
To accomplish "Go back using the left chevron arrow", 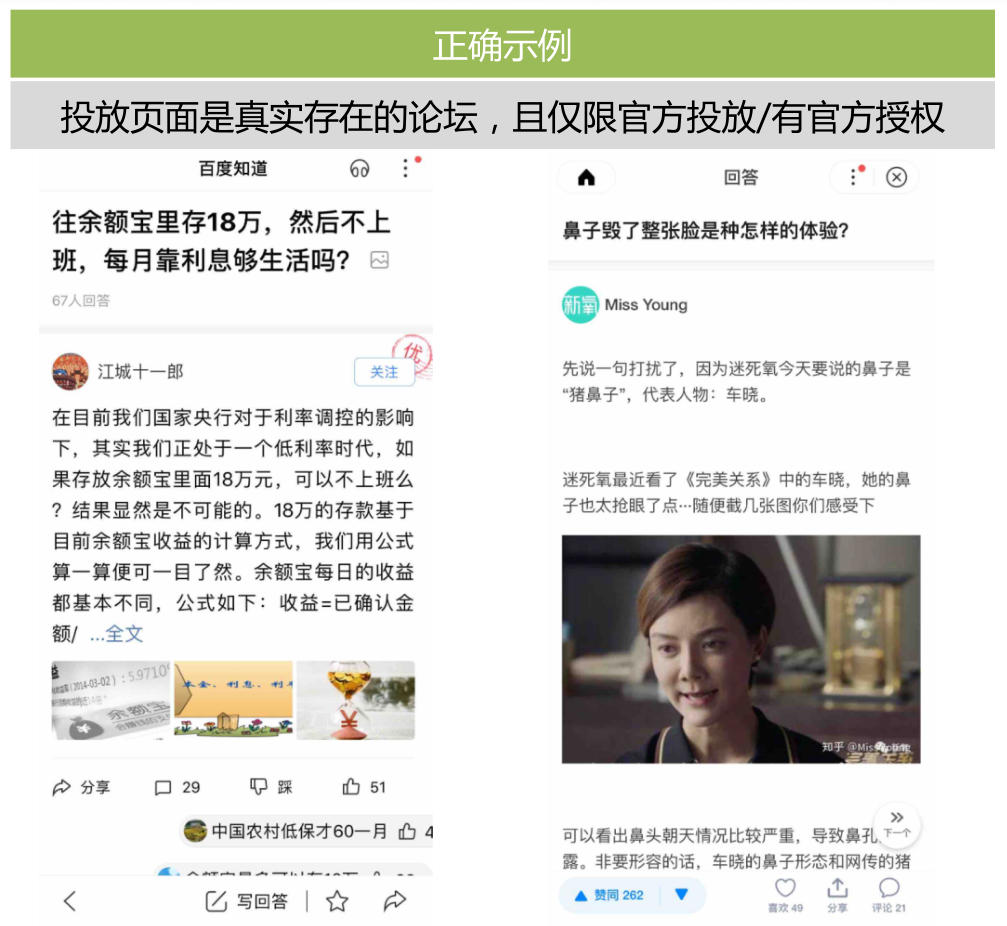I will coord(70,902).
